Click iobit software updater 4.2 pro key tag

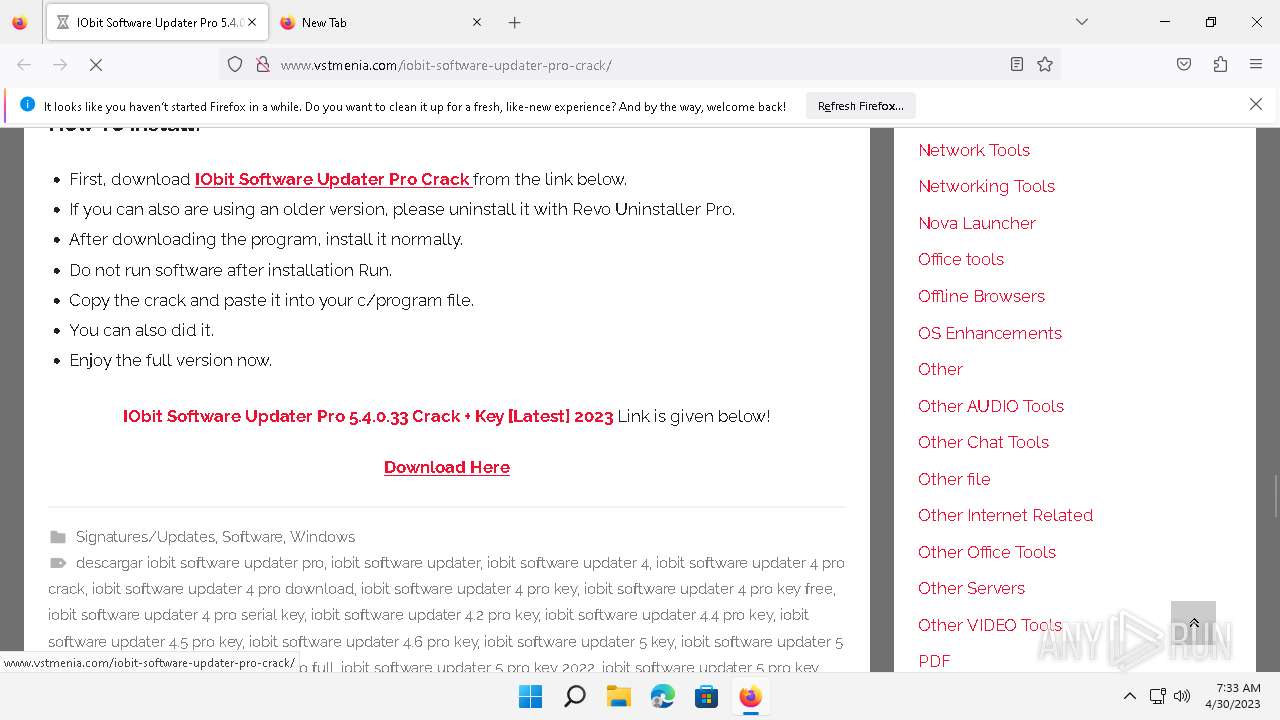425,615
